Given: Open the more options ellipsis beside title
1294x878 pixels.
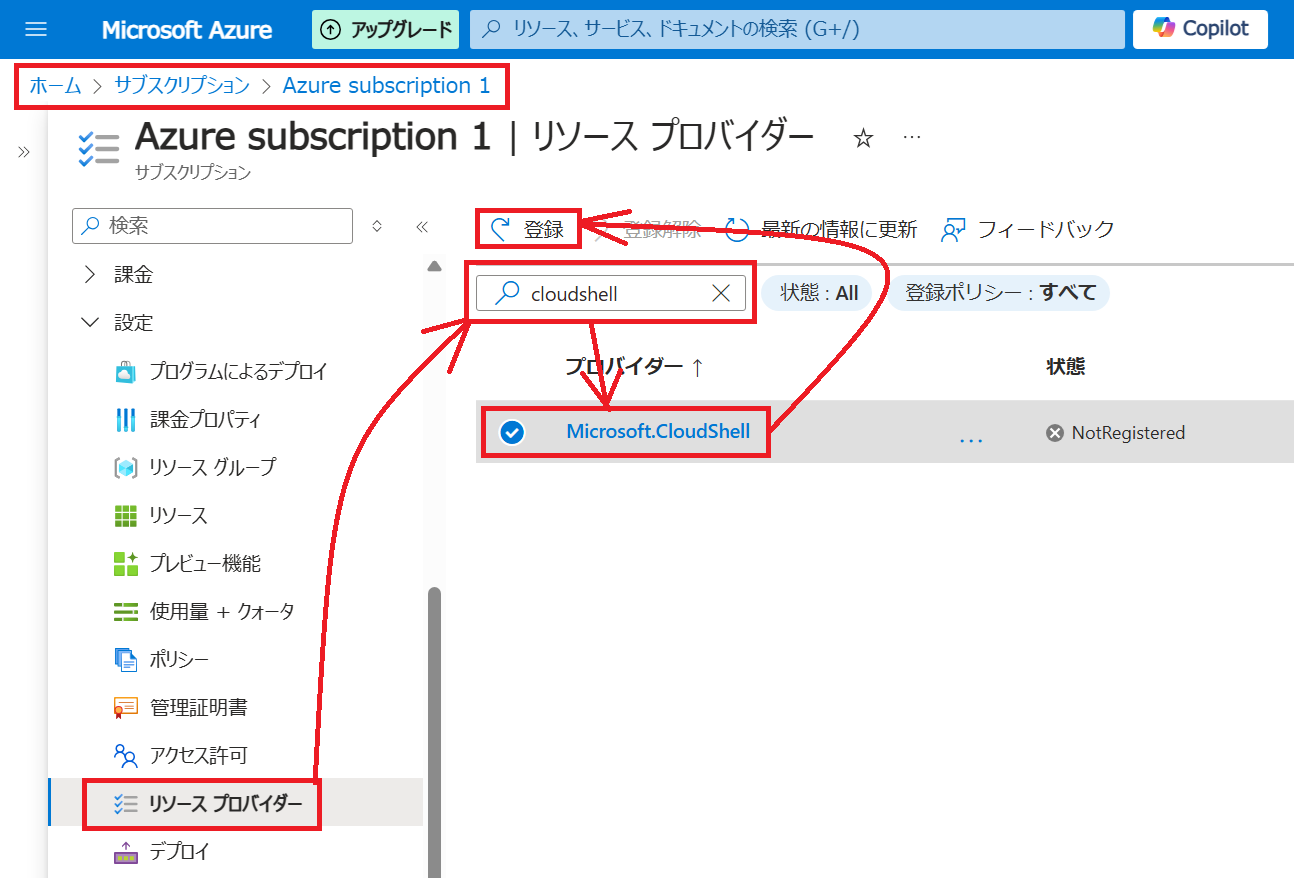Looking at the screenshot, I should (x=912, y=138).
